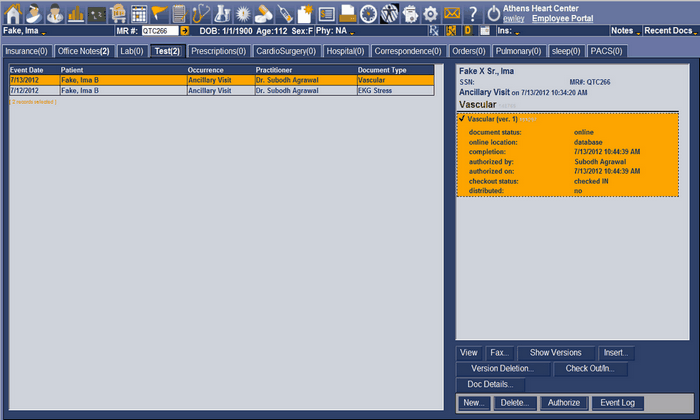Image resolution: width=700 pixels, height=420 pixels.
Task: Click the Insert... button
Action: (616, 353)
